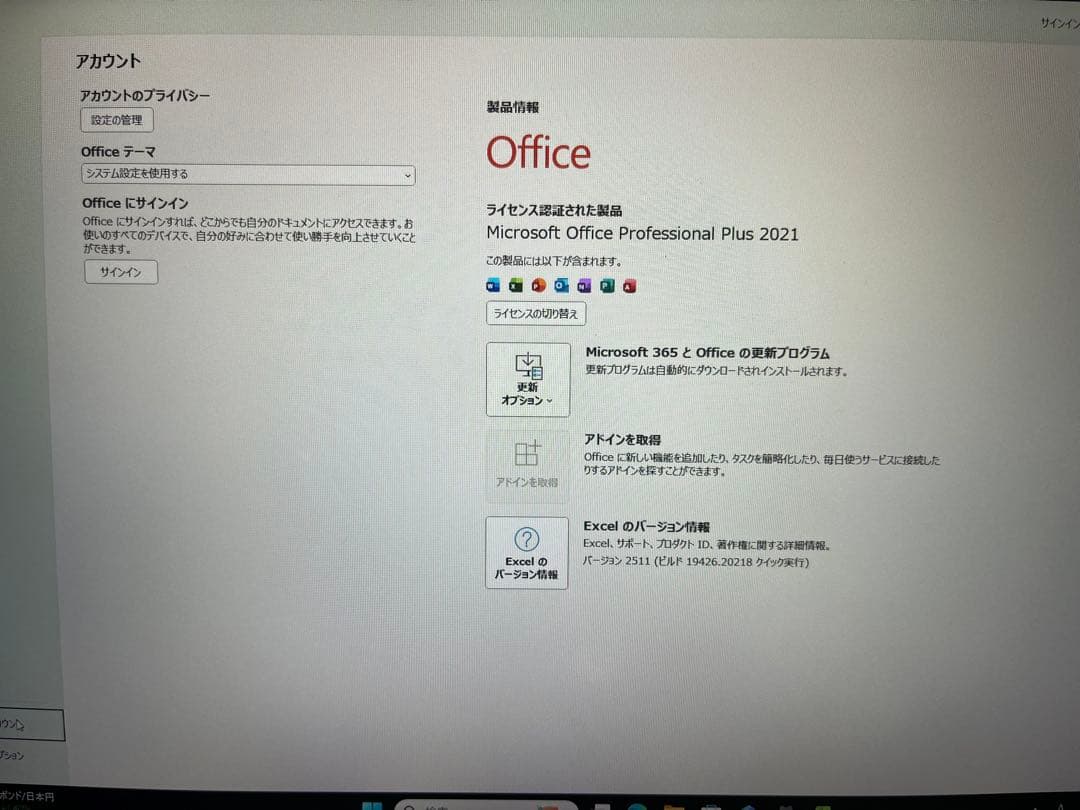Viewport: 1080px width, 810px height.
Task: Click the PowerPoint icon in included products
Action: point(538,285)
